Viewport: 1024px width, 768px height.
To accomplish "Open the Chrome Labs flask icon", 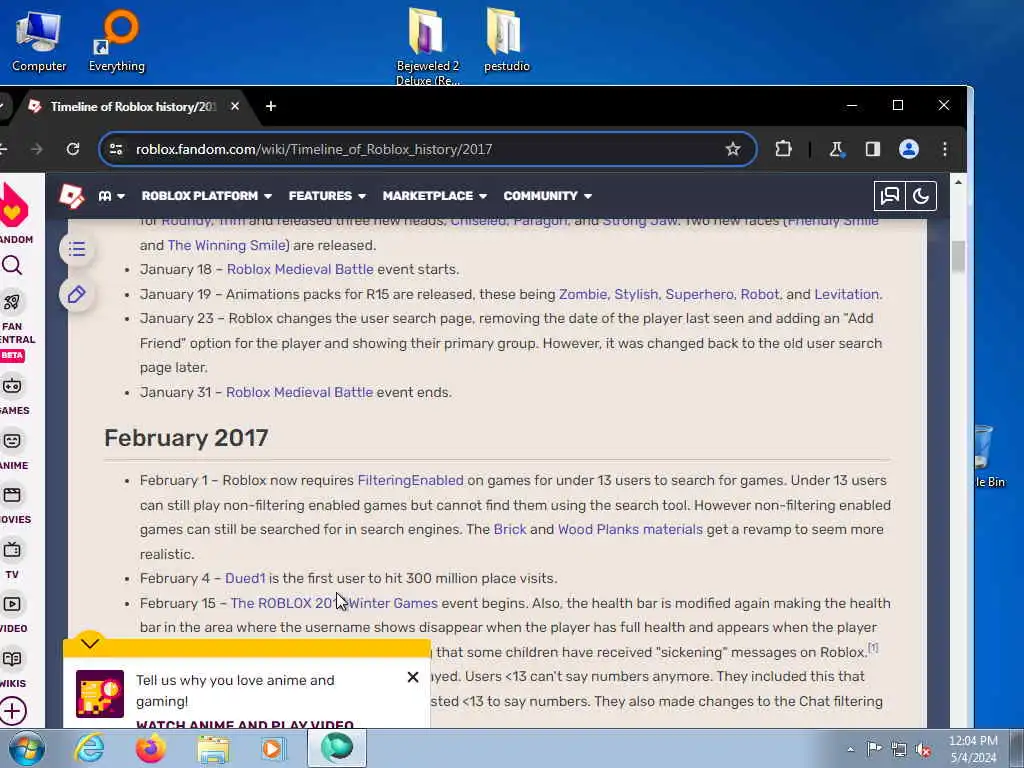I will (836, 149).
